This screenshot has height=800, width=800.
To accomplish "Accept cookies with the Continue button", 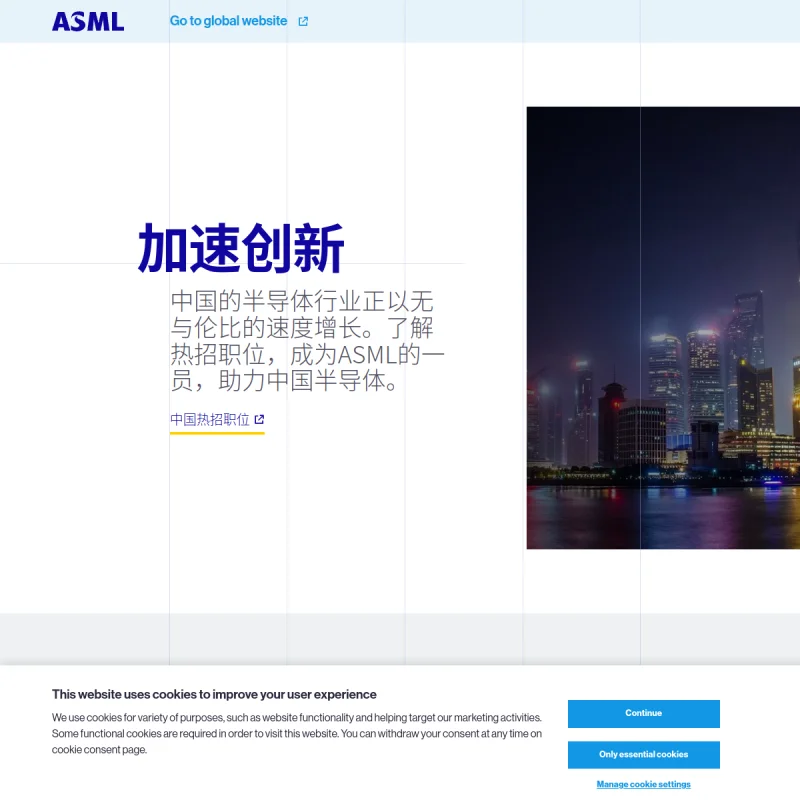I will pyautogui.click(x=643, y=713).
